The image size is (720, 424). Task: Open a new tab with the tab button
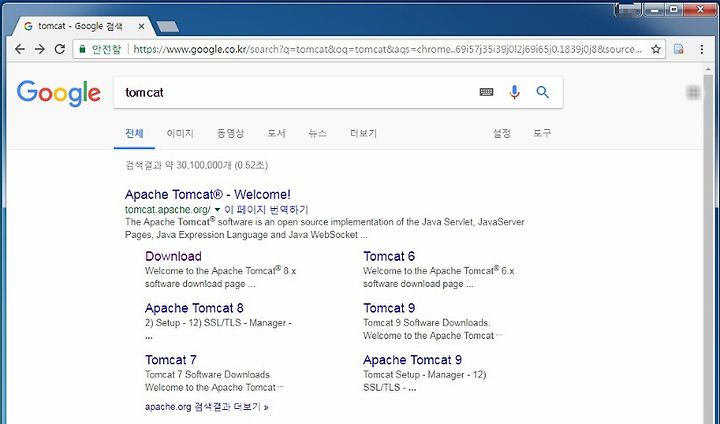[168, 27]
